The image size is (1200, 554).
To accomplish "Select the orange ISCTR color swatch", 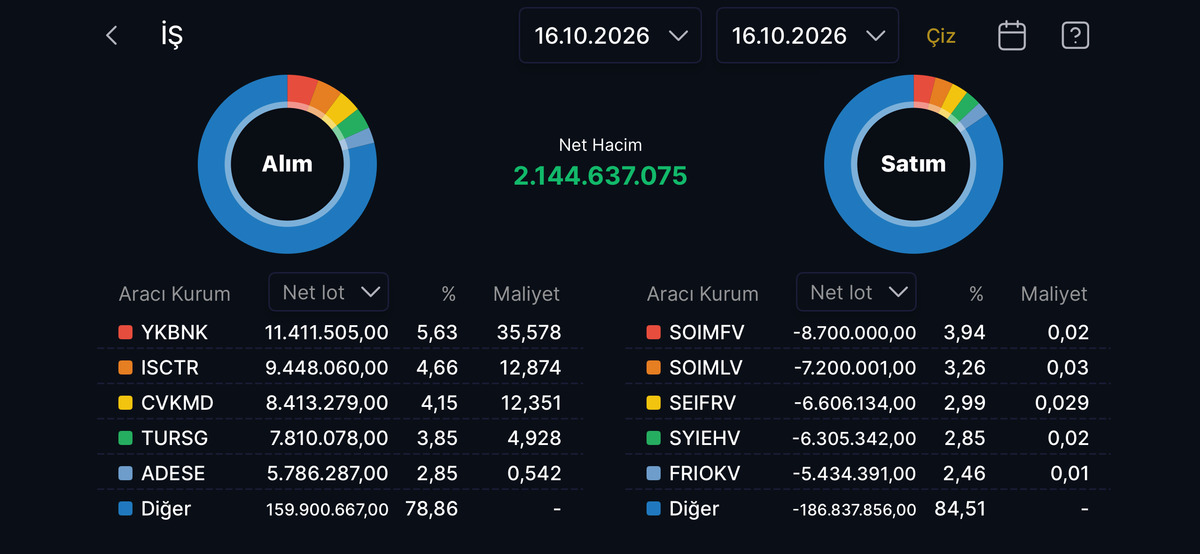I will coord(125,368).
